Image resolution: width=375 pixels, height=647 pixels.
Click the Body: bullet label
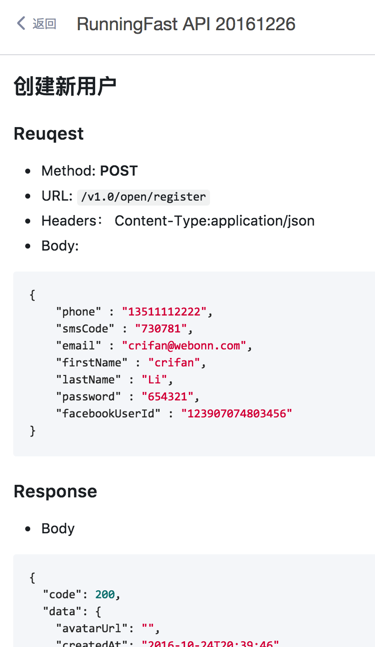60,246
